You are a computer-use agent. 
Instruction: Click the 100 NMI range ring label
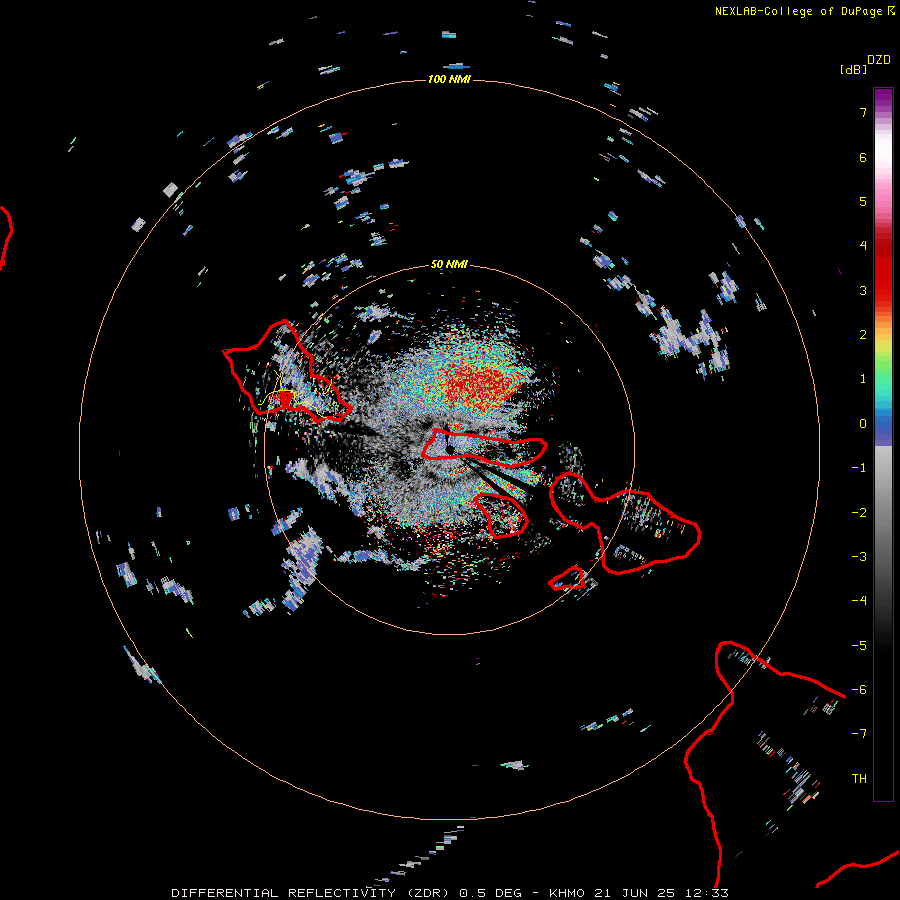pos(449,79)
